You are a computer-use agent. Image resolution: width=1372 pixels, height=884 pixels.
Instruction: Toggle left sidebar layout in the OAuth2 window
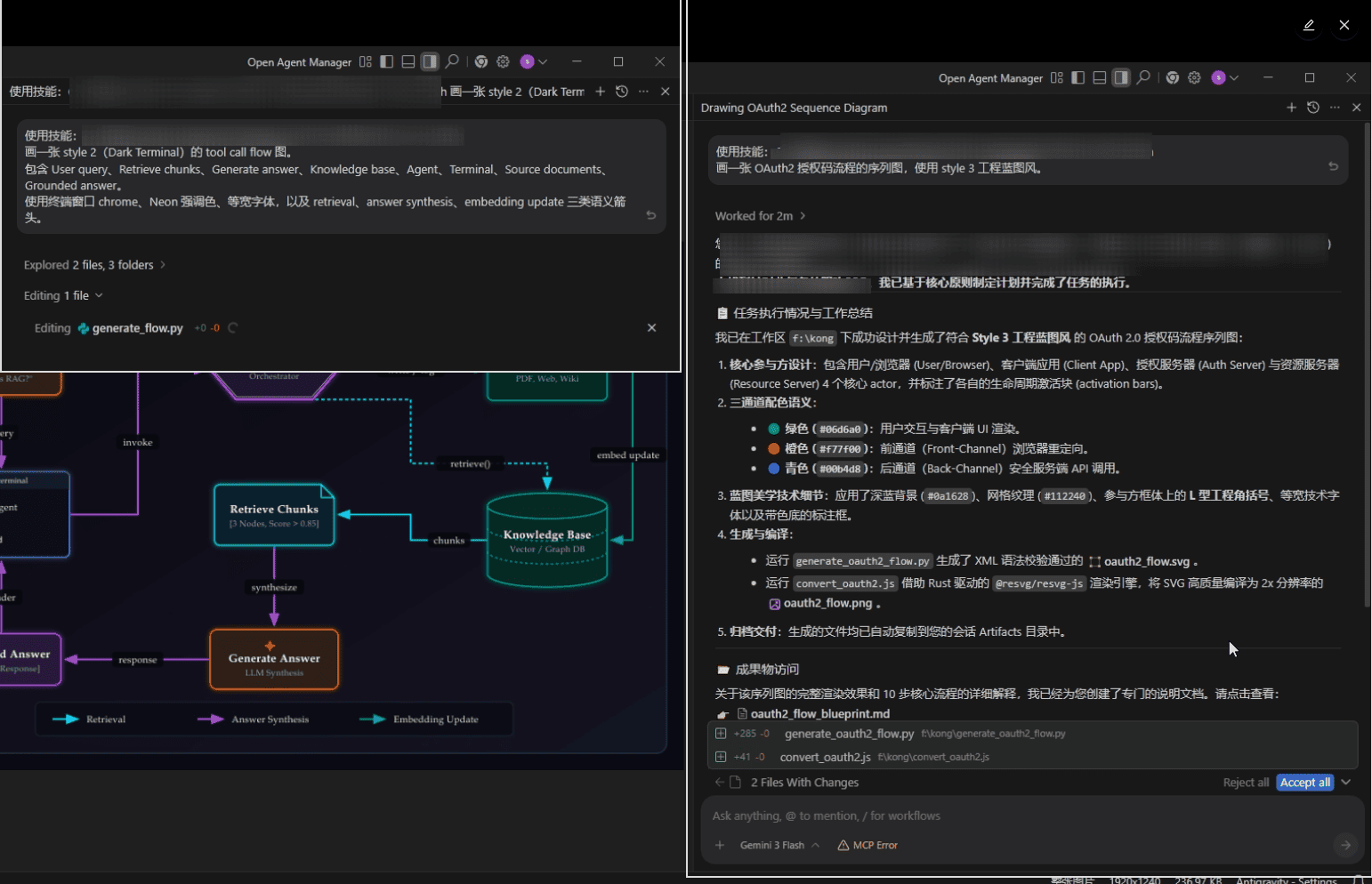pos(1077,77)
